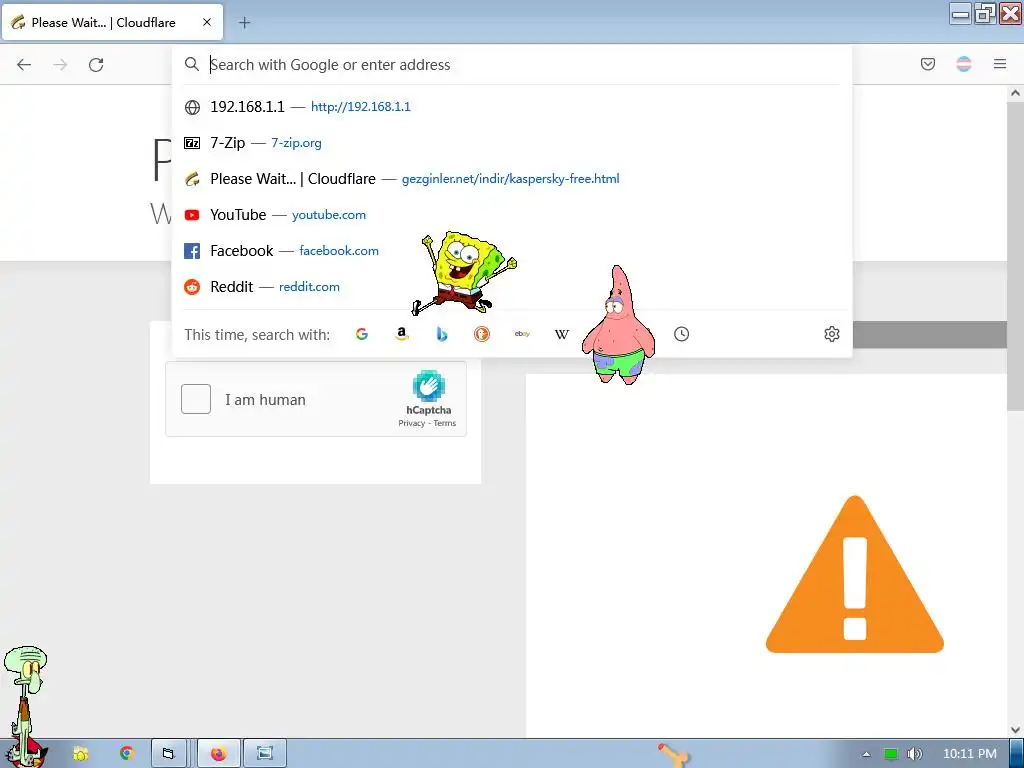Screen dimensions: 1024x768
Task: Search this time with eBay
Action: point(522,334)
